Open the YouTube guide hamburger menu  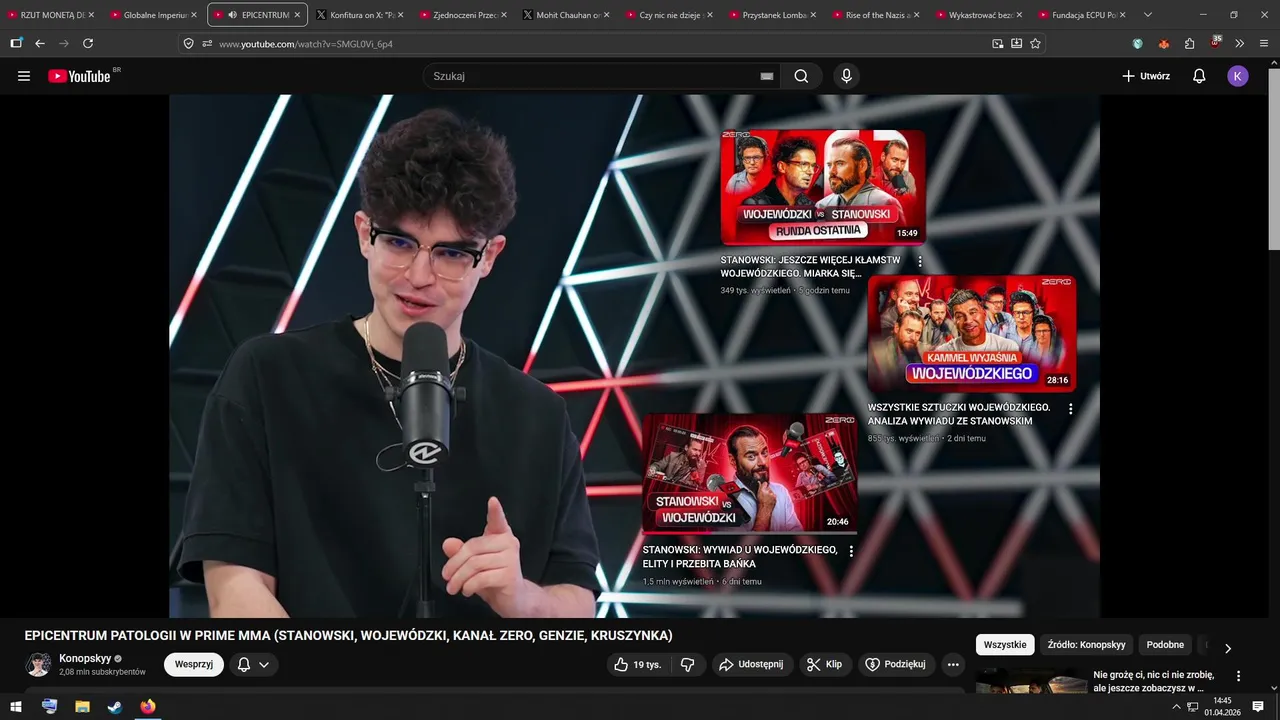click(x=24, y=76)
